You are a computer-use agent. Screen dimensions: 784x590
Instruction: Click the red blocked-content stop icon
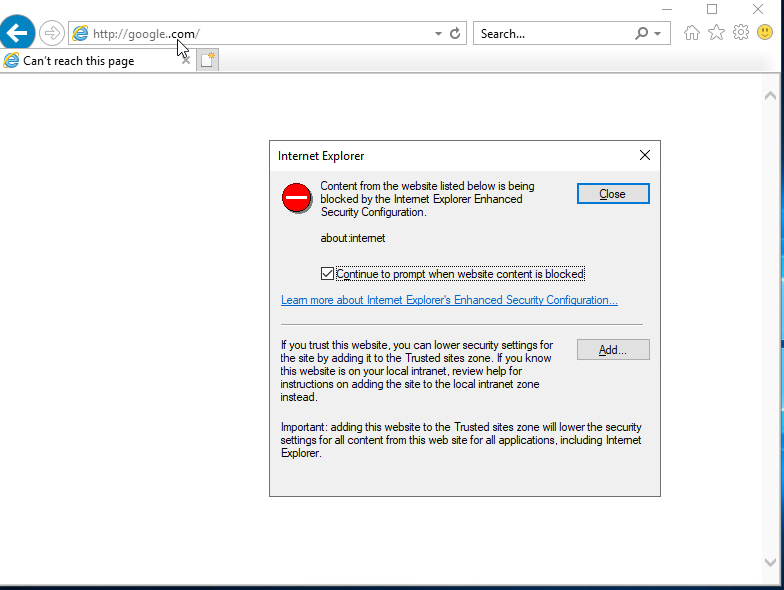pos(296,198)
